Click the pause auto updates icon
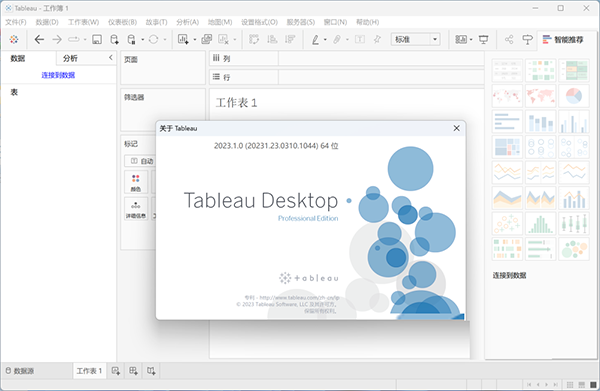The width and height of the screenshot is (600, 391). pos(131,39)
